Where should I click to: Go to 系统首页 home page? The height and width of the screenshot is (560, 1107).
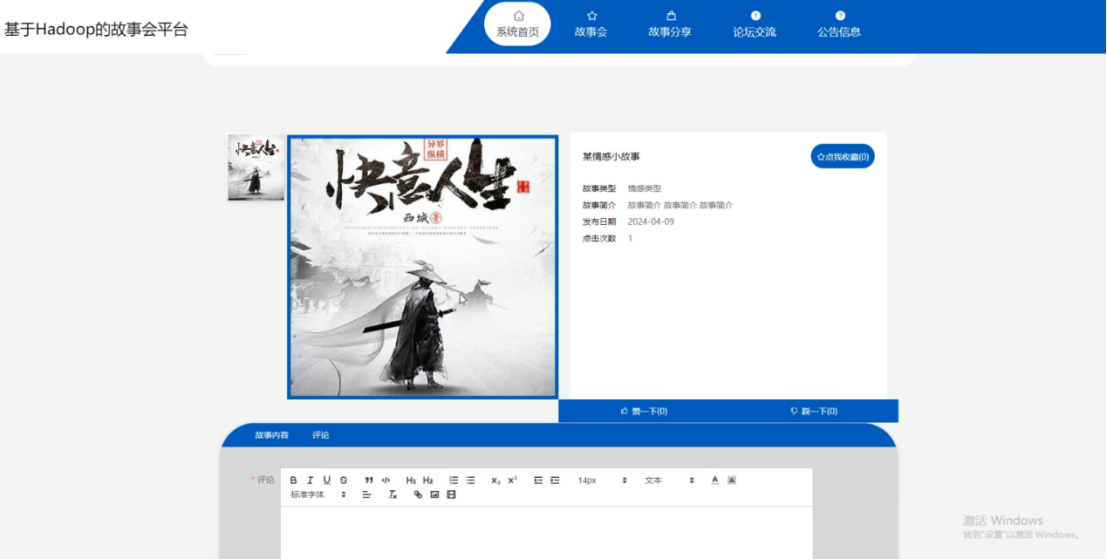(517, 24)
